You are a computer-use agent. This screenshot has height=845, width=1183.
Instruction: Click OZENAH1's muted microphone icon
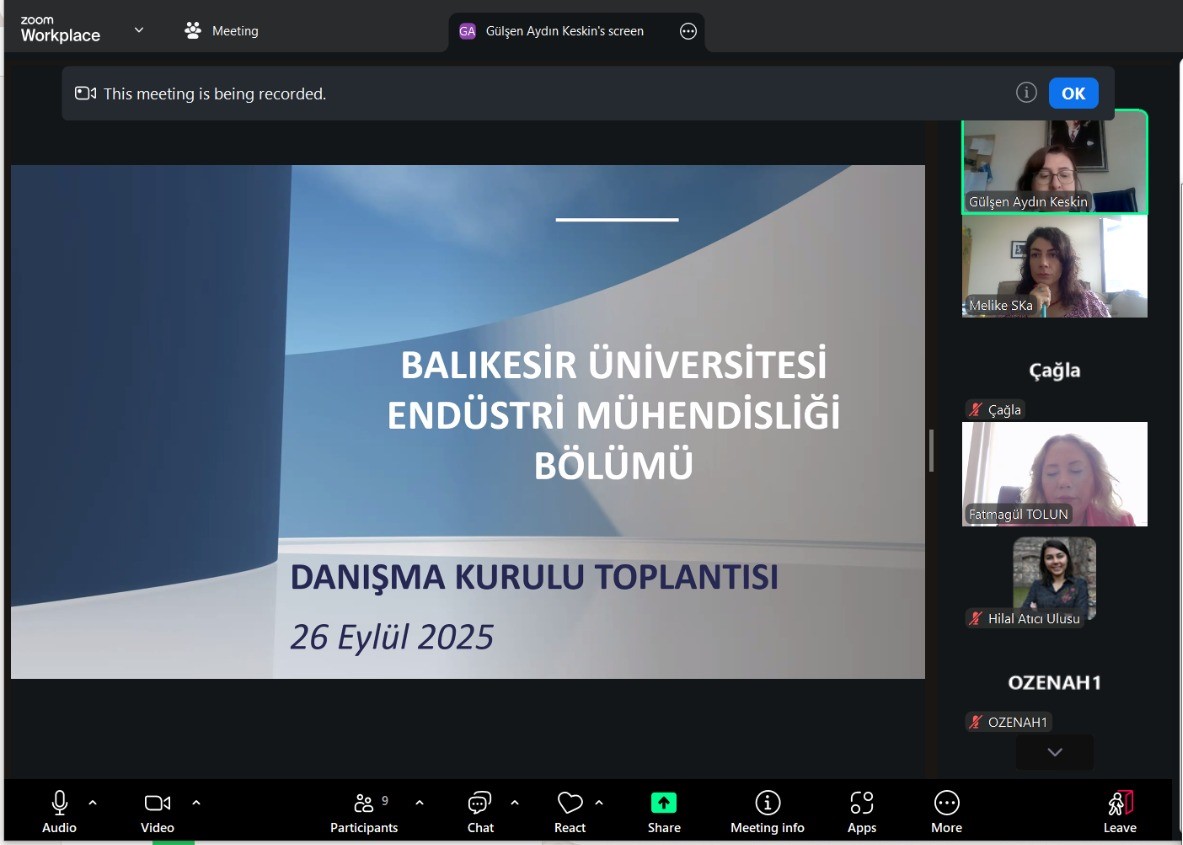(976, 722)
